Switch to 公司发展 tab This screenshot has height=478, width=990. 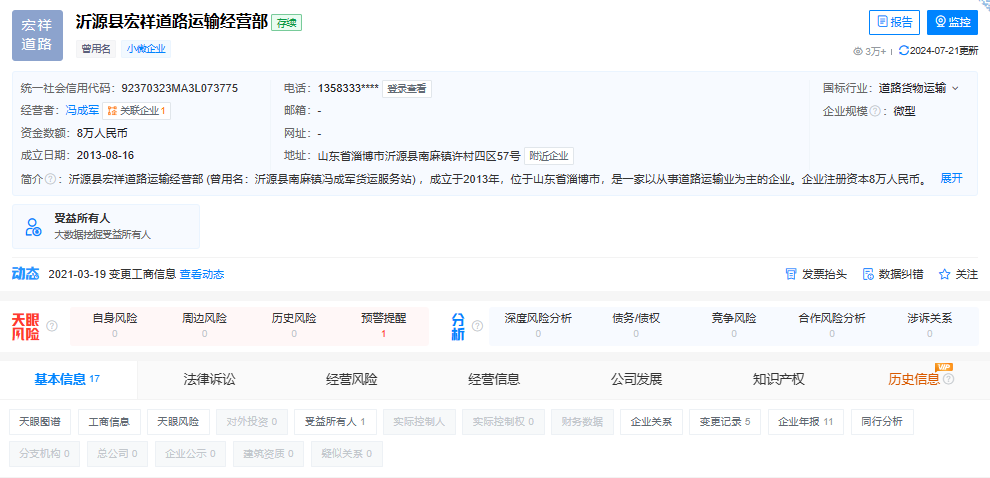636,379
